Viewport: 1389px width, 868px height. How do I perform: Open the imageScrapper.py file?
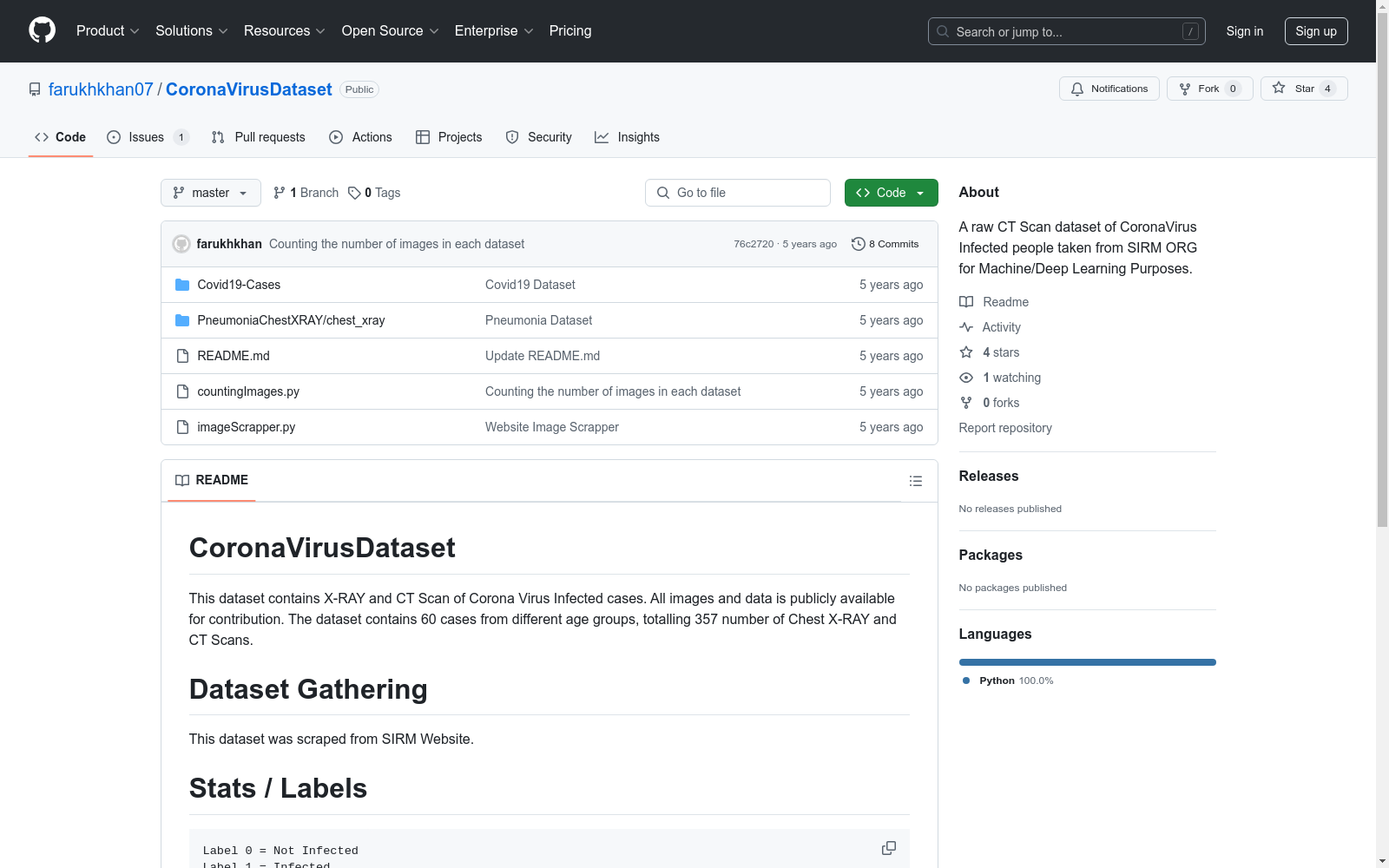[247, 427]
